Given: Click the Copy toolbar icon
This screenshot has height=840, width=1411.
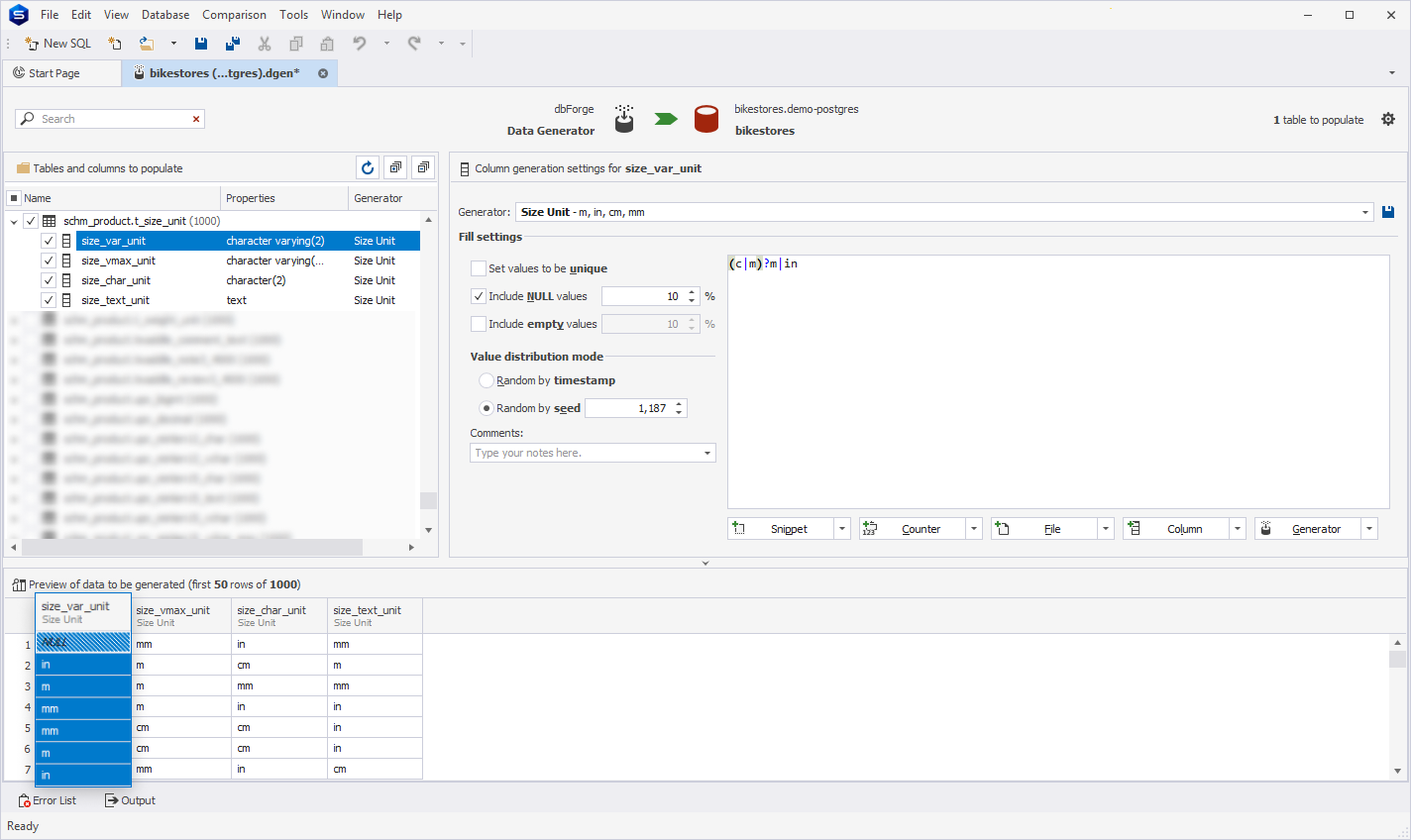Looking at the screenshot, I should 295,44.
